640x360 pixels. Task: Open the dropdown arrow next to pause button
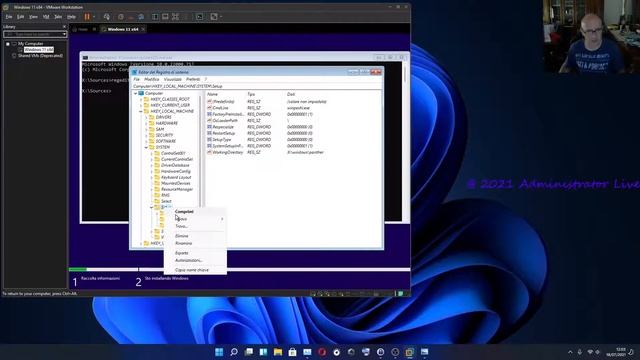tap(94, 17)
